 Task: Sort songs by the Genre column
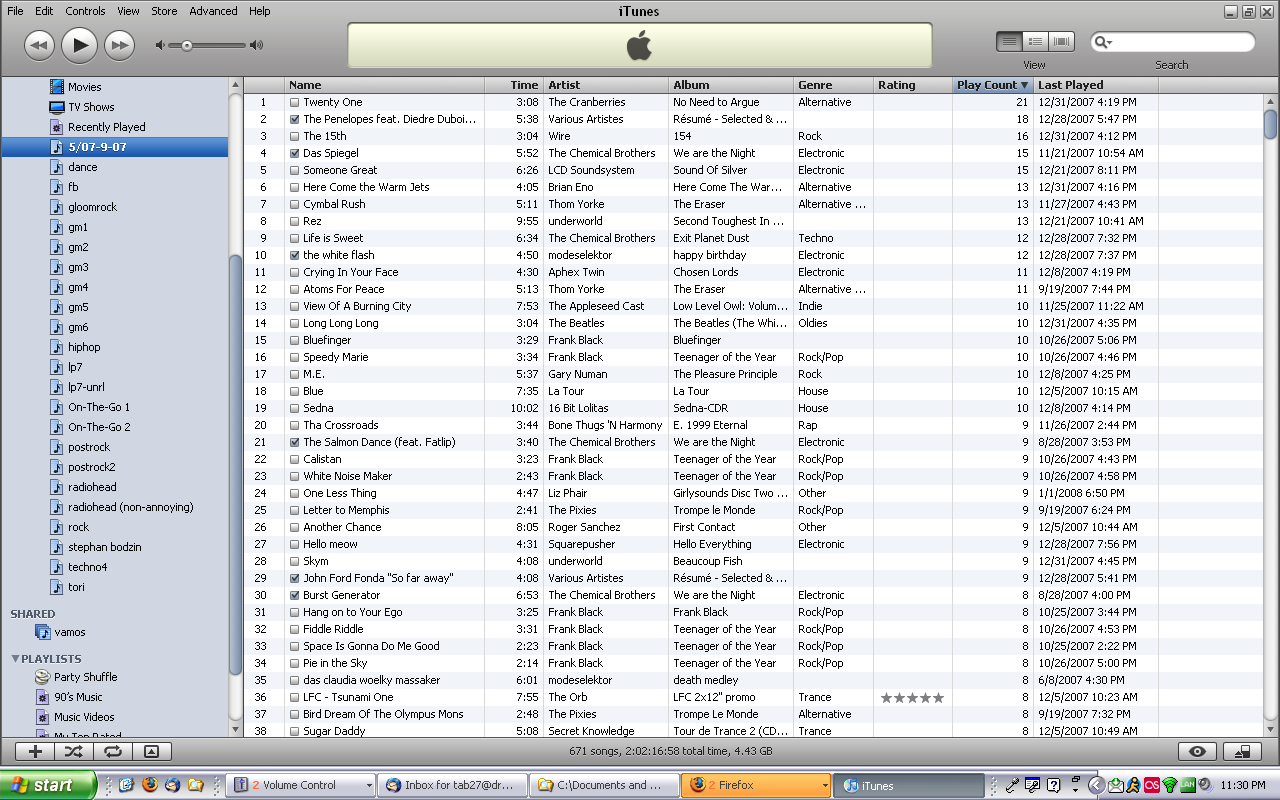[x=834, y=85]
